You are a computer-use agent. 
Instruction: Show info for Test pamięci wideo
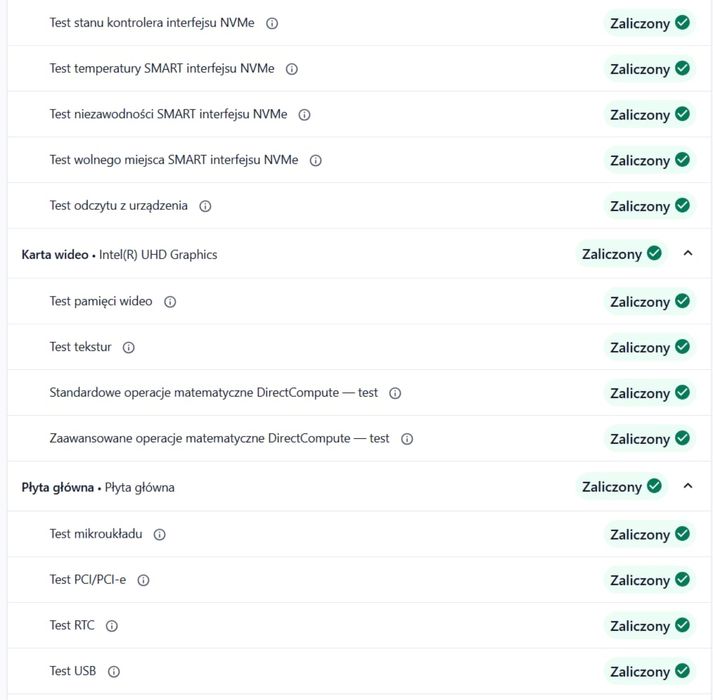(x=170, y=302)
